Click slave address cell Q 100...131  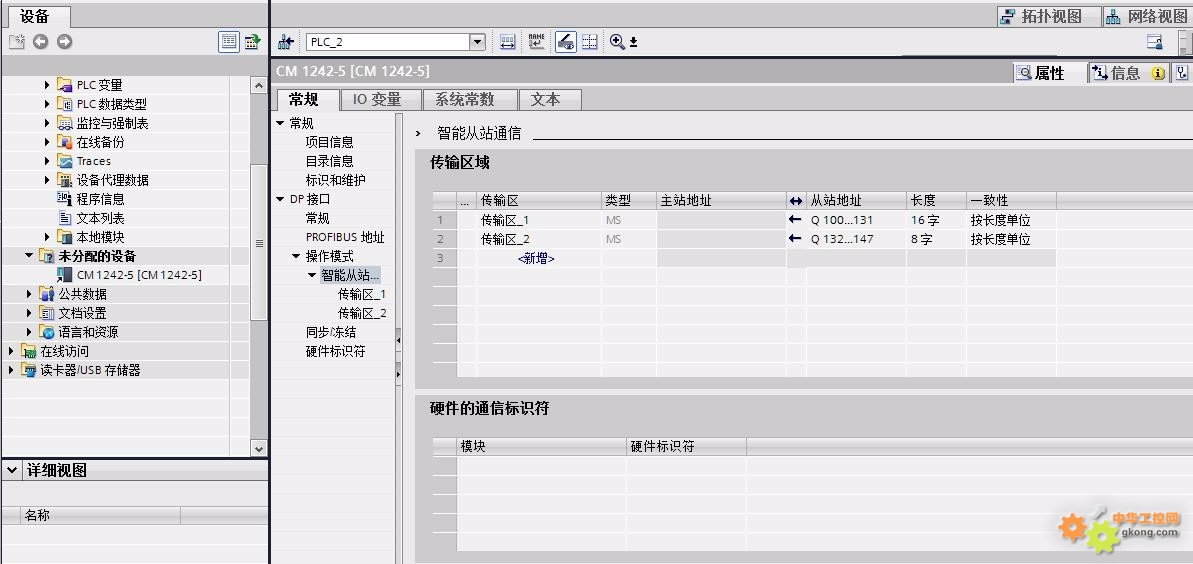(x=855, y=220)
